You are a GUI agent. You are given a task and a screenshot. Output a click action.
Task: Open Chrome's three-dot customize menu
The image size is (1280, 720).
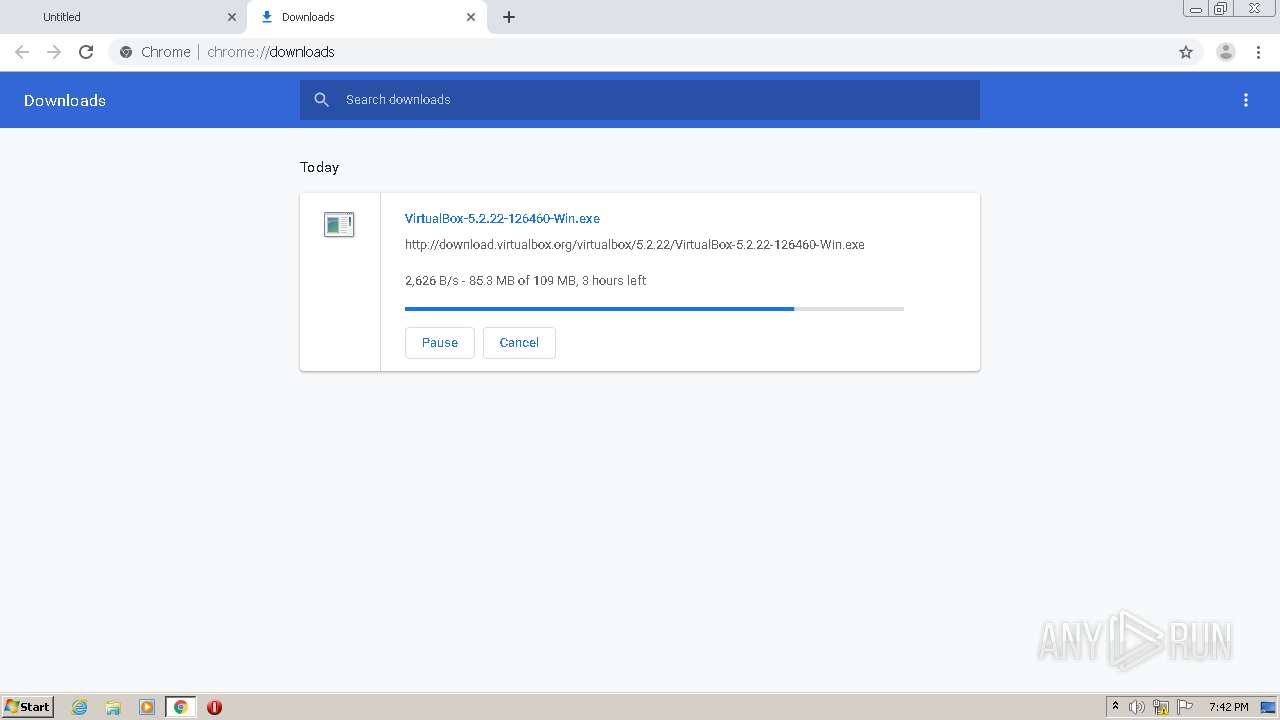coord(1258,52)
